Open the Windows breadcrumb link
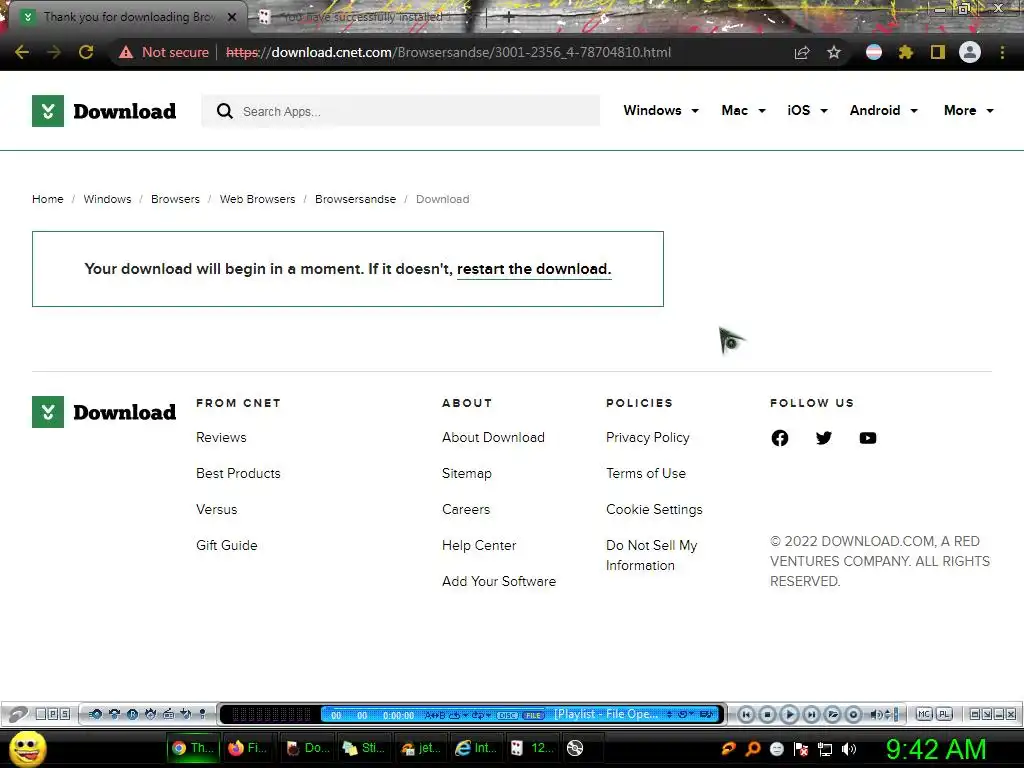This screenshot has width=1024, height=768. pyautogui.click(x=107, y=199)
